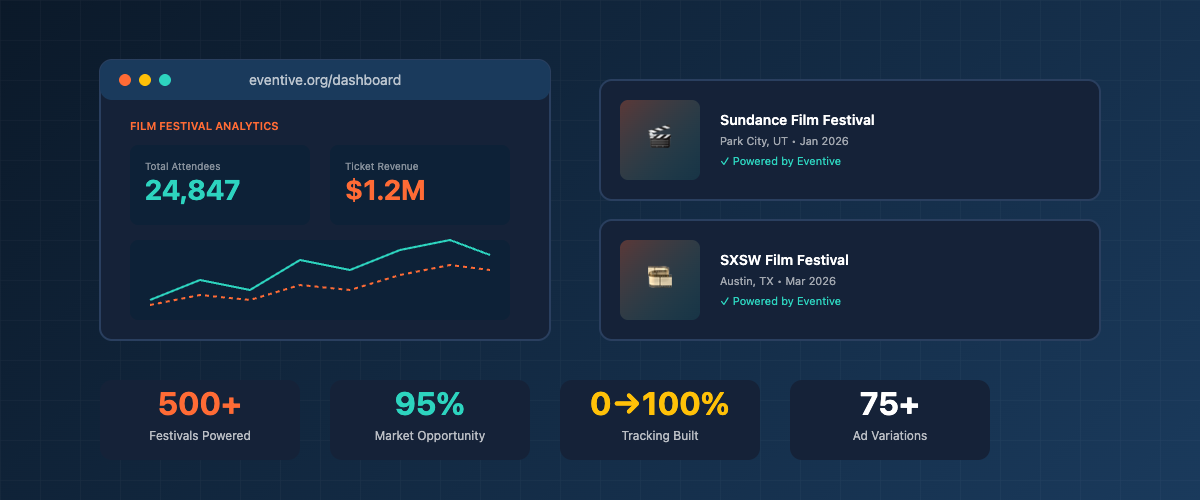Click the Sundance clapperboard icon
This screenshot has width=1200, height=500.
tap(659, 139)
